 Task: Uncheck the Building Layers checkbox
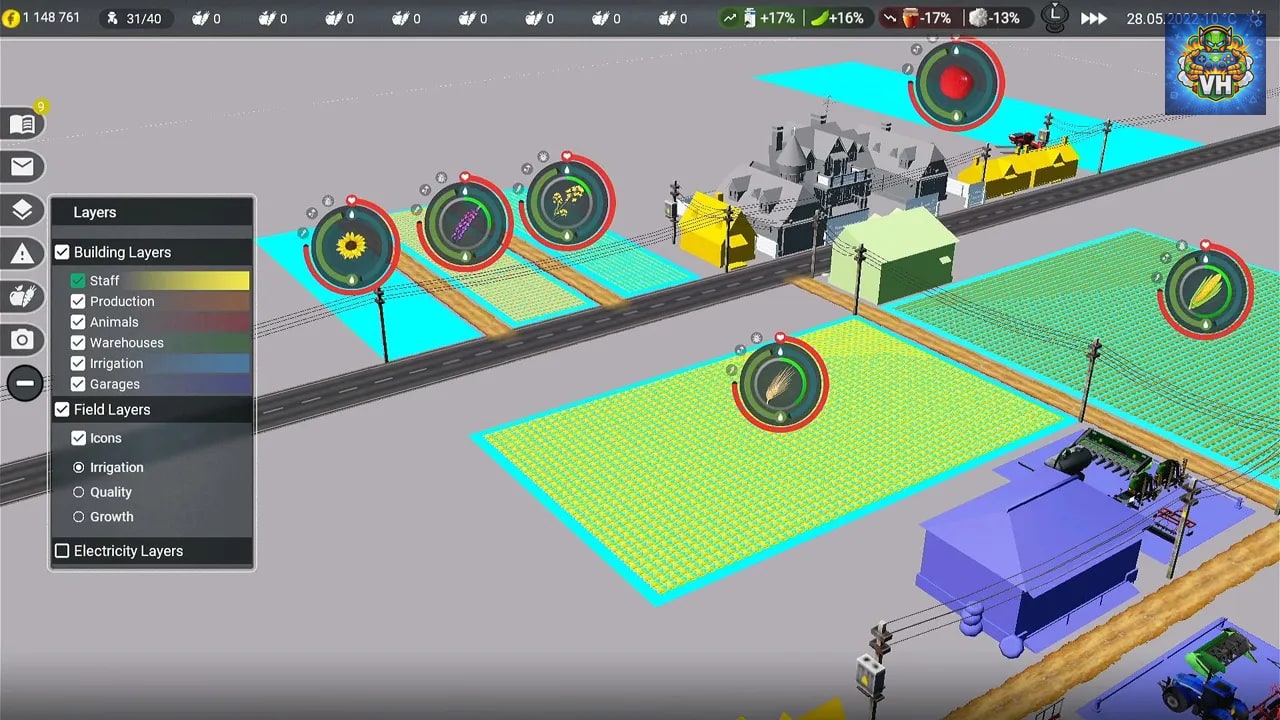click(x=62, y=252)
